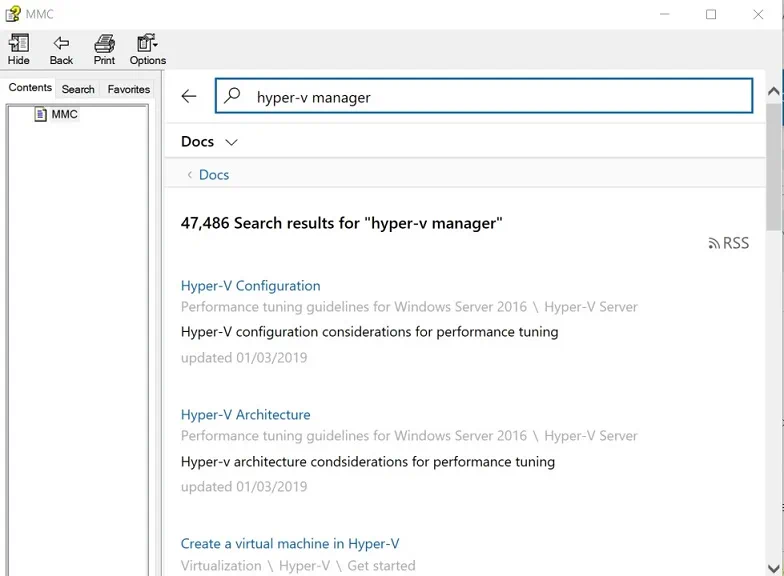The height and width of the screenshot is (576, 784).
Task: Click the Back toolbar icon
Action: [x=61, y=49]
